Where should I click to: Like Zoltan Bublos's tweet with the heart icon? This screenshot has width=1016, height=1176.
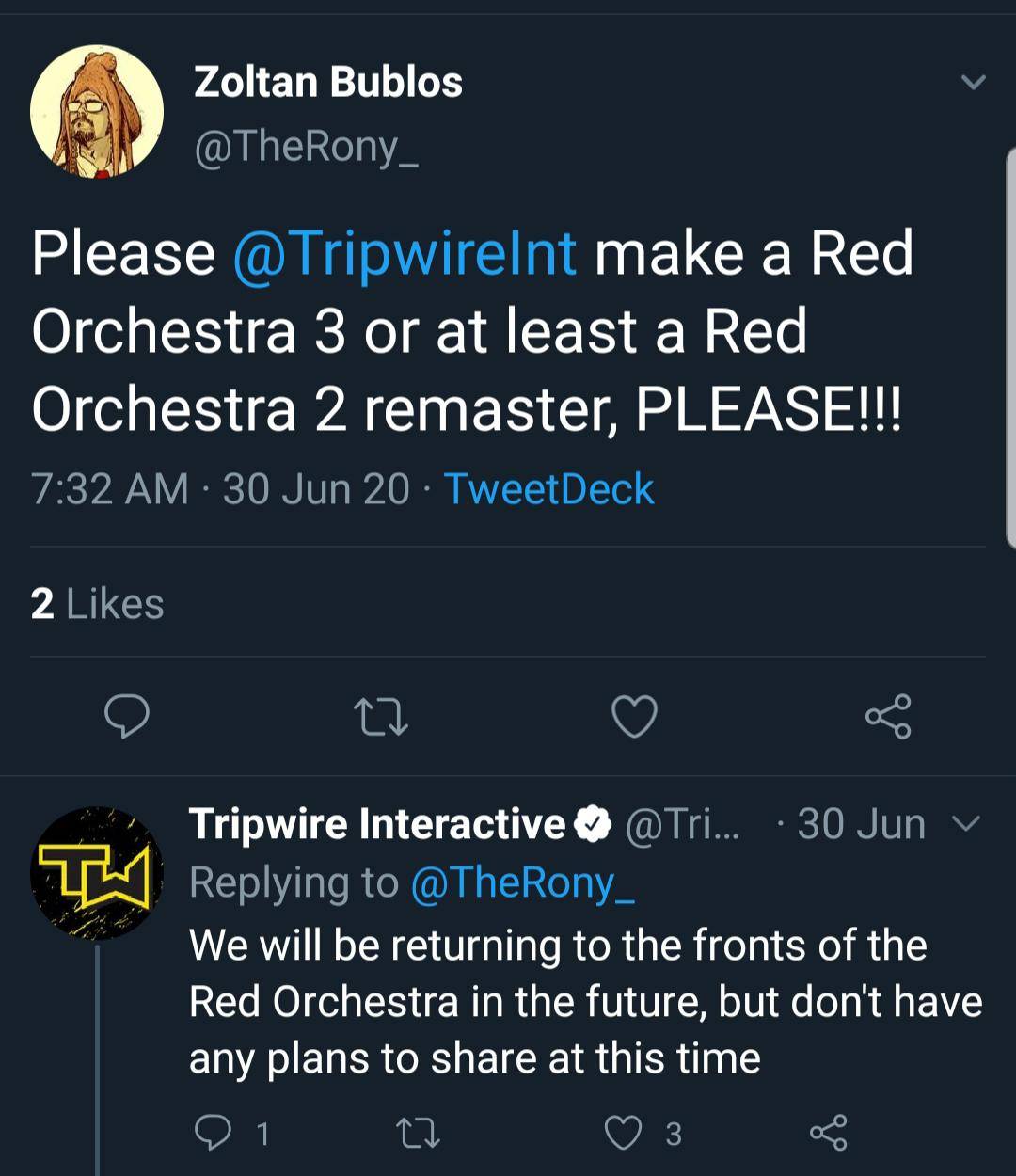coord(634,717)
